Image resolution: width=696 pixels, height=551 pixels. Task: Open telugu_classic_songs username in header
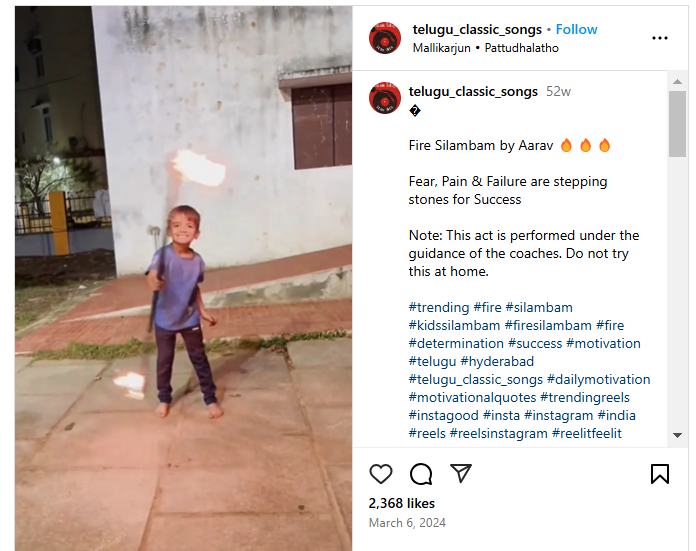coord(477,29)
